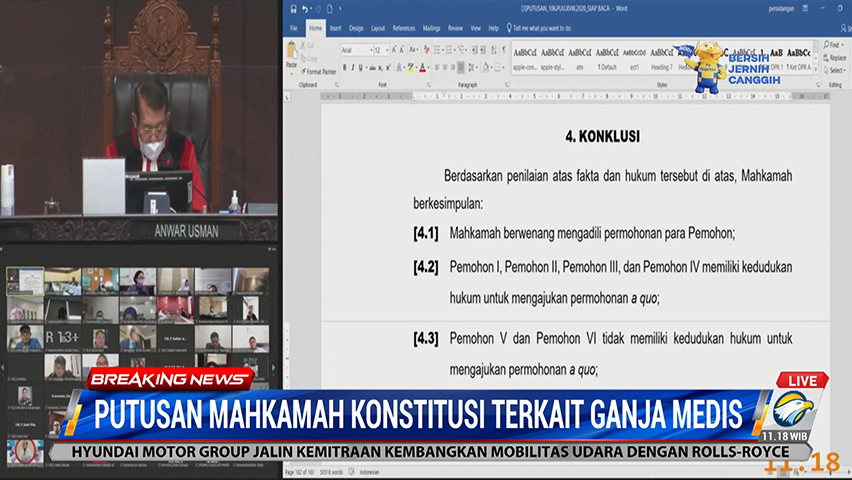Screen dimensions: 852x480
Task: Activate the Format Painter brush
Action: (318, 71)
